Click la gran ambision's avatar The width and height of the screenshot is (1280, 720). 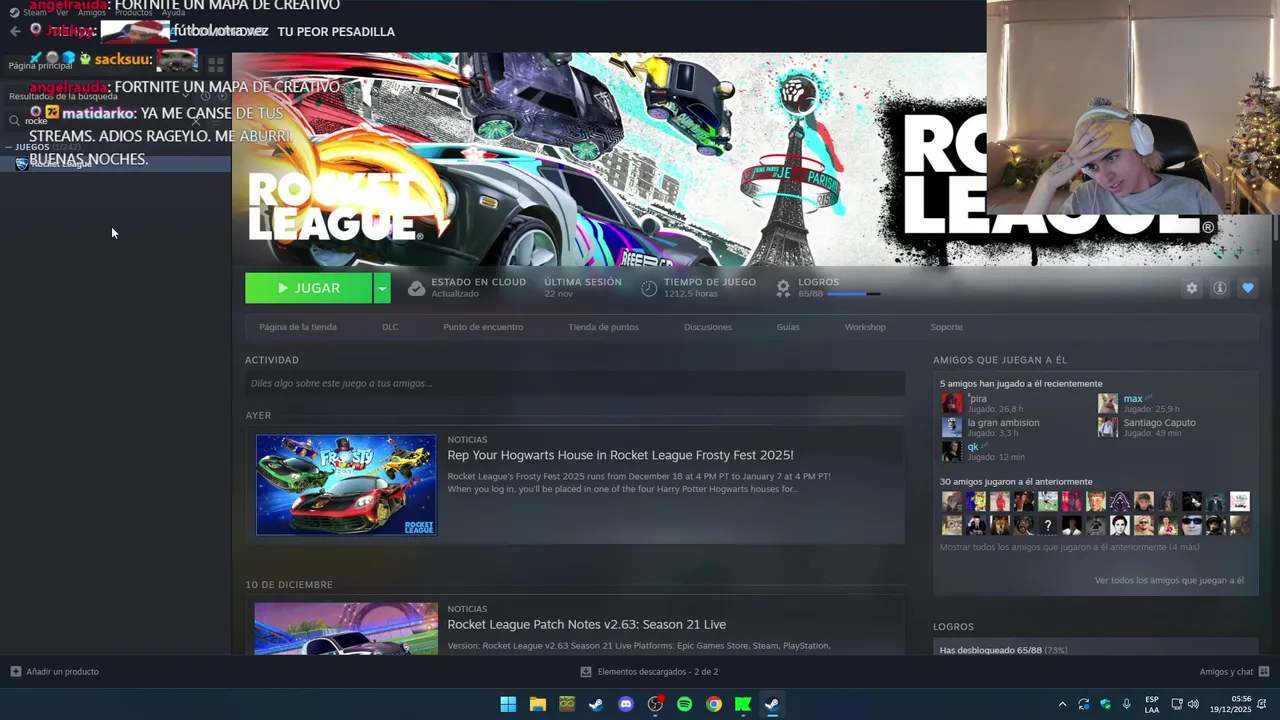[x=951, y=427]
